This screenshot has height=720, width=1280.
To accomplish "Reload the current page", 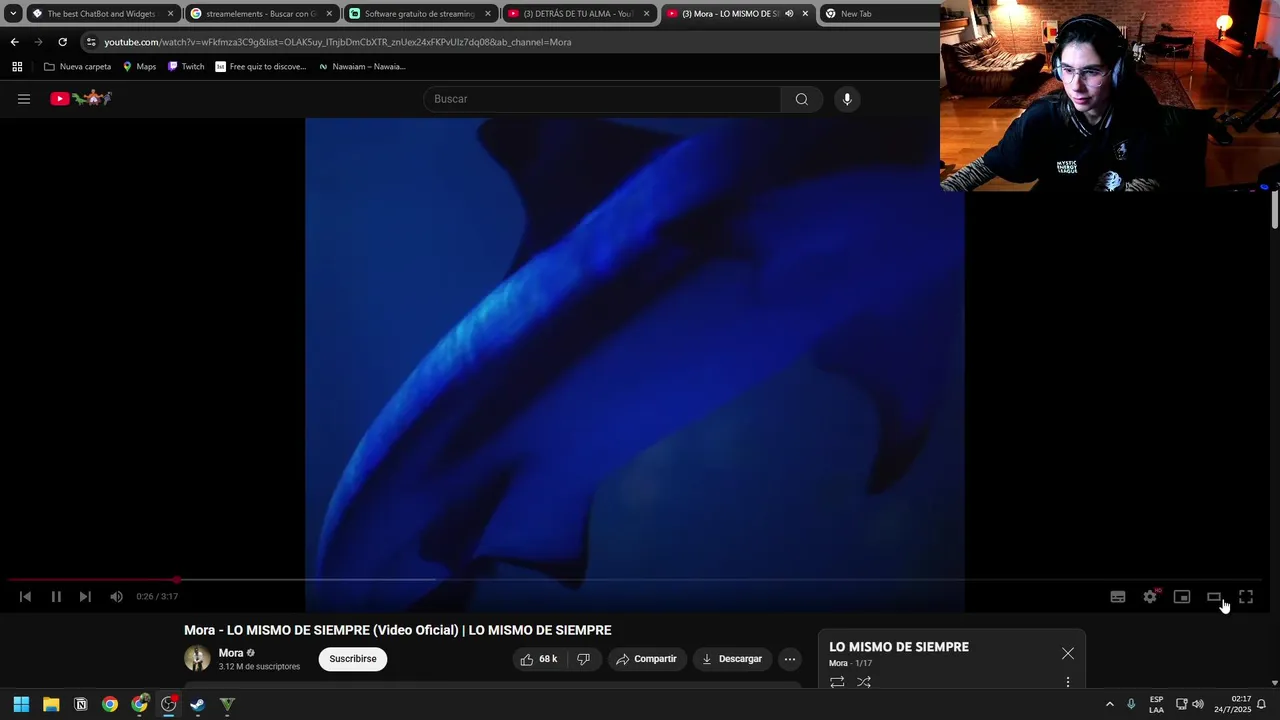I will 62,42.
